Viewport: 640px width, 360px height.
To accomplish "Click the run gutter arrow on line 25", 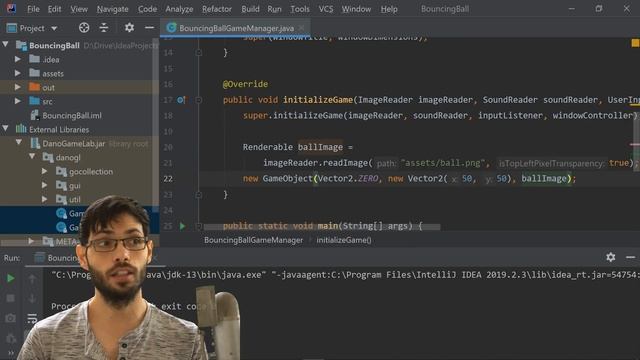I will (x=182, y=226).
